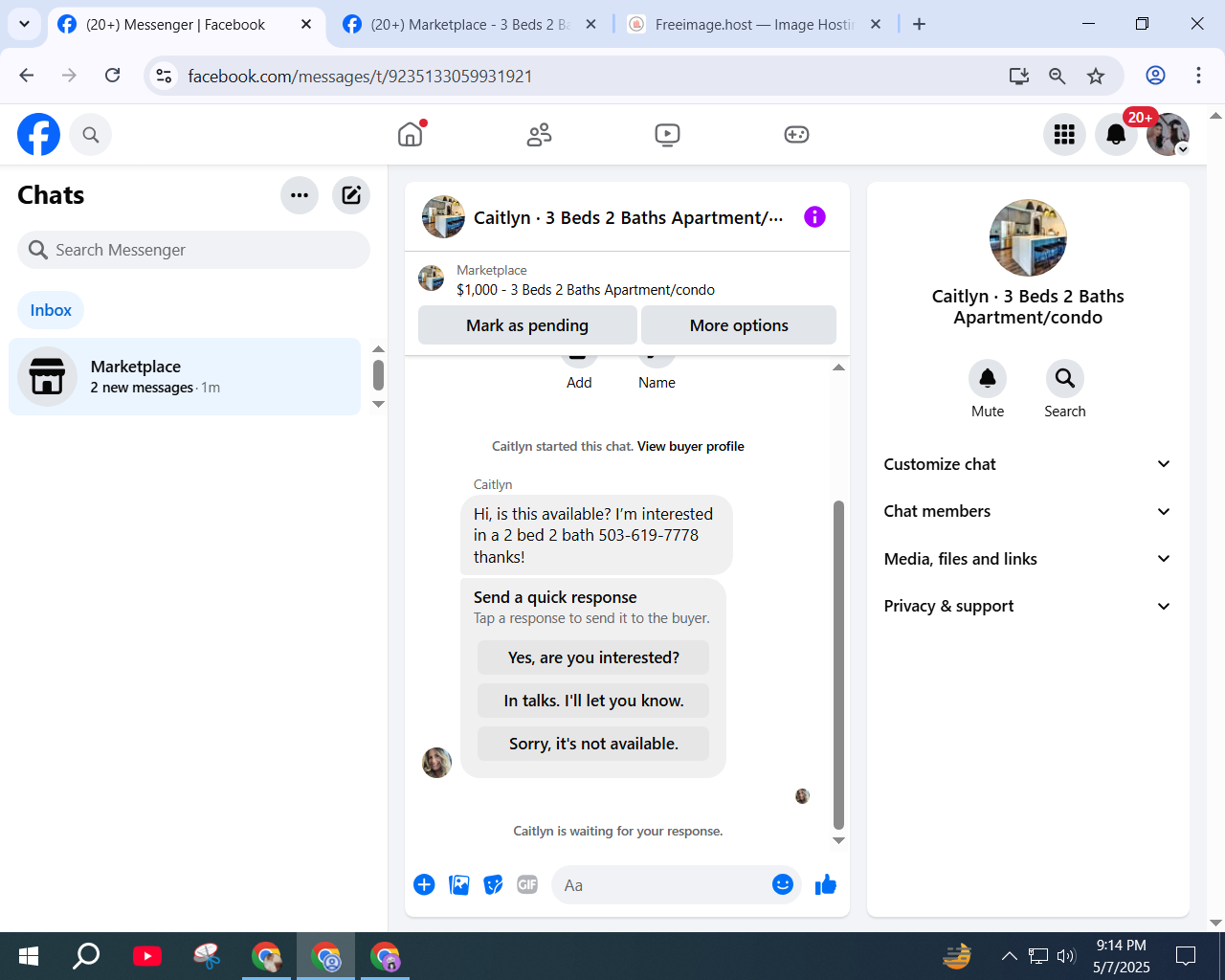Open the Marketplace chat row

coord(185,376)
